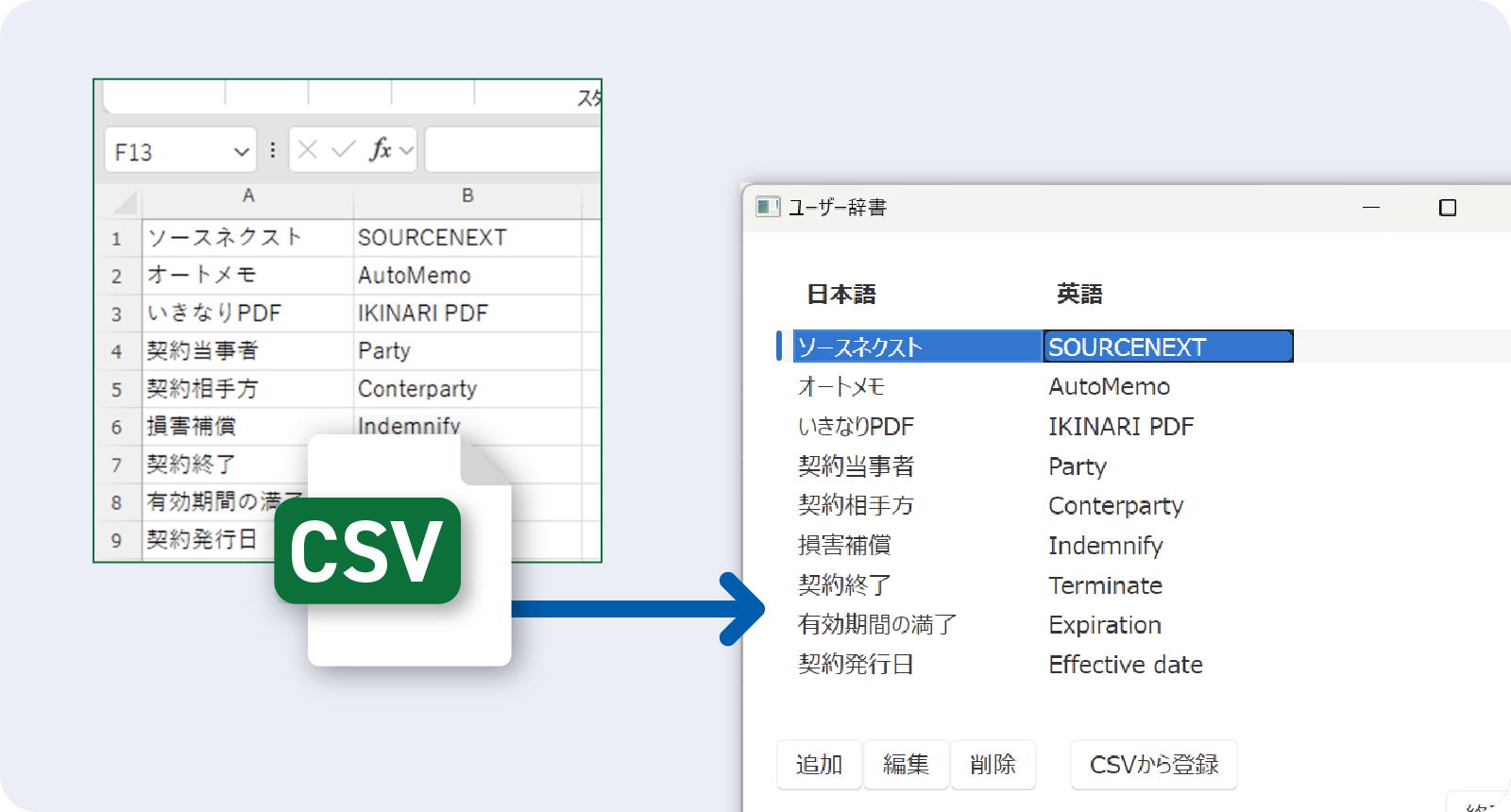1511x812 pixels.
Task: Select column A header in Excel
Action: [248, 195]
